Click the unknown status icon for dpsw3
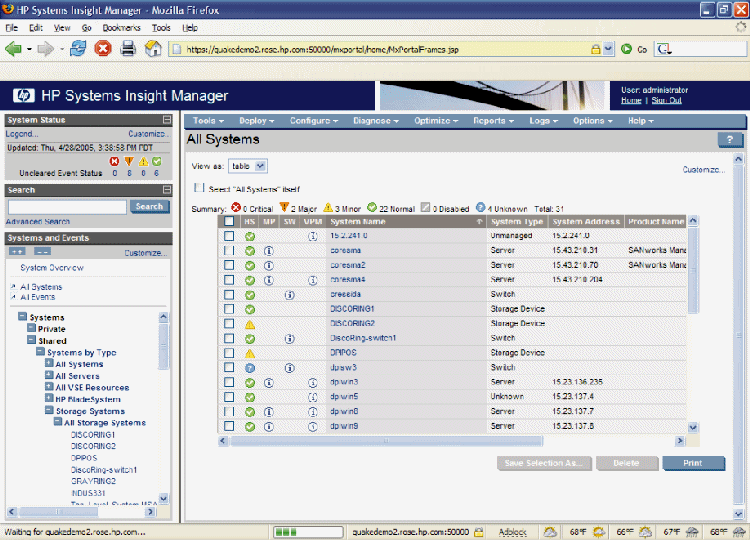Image resolution: width=750 pixels, height=540 pixels. pos(250,367)
